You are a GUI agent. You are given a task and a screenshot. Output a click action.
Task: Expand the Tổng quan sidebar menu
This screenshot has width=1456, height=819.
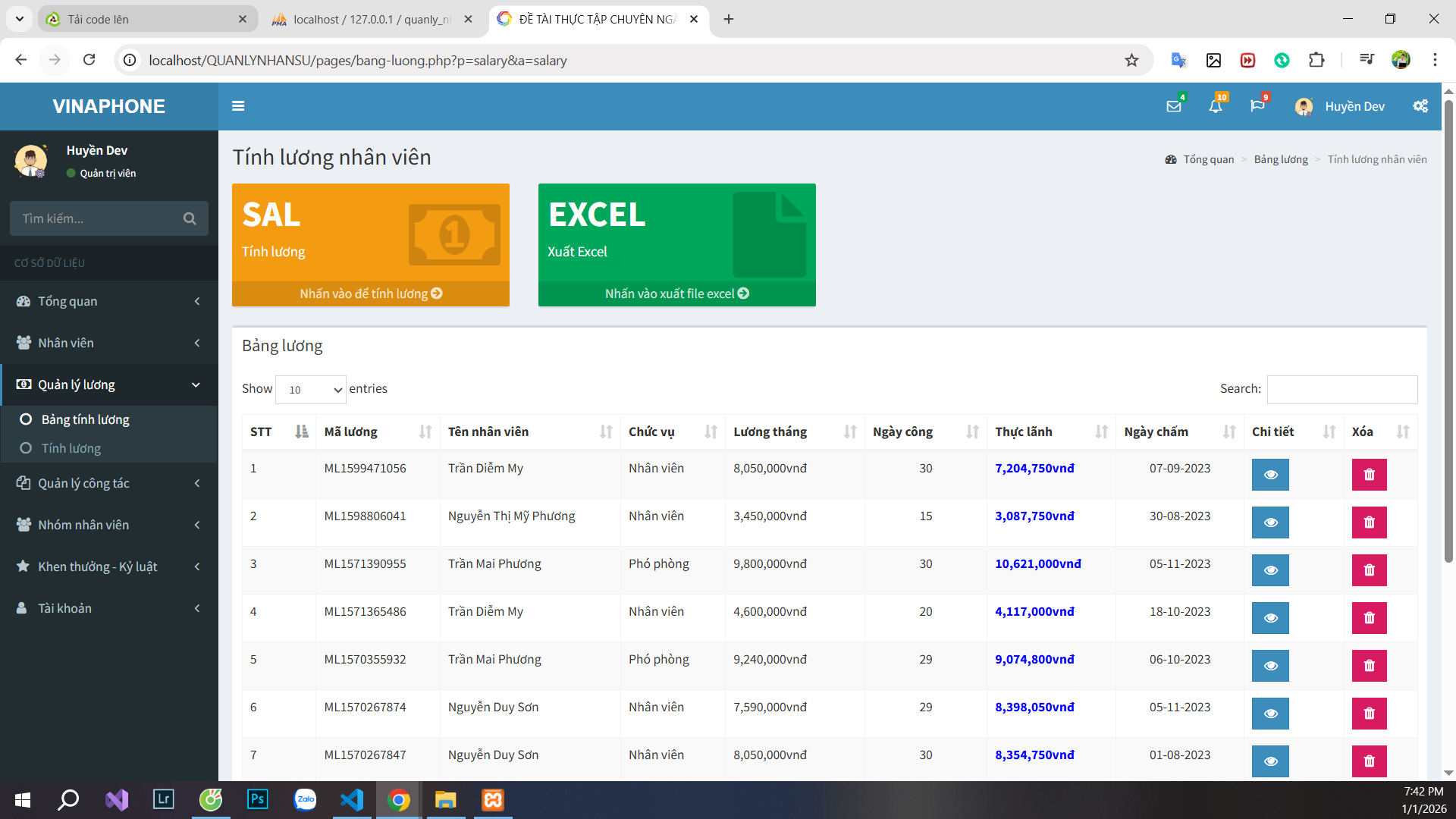point(109,301)
